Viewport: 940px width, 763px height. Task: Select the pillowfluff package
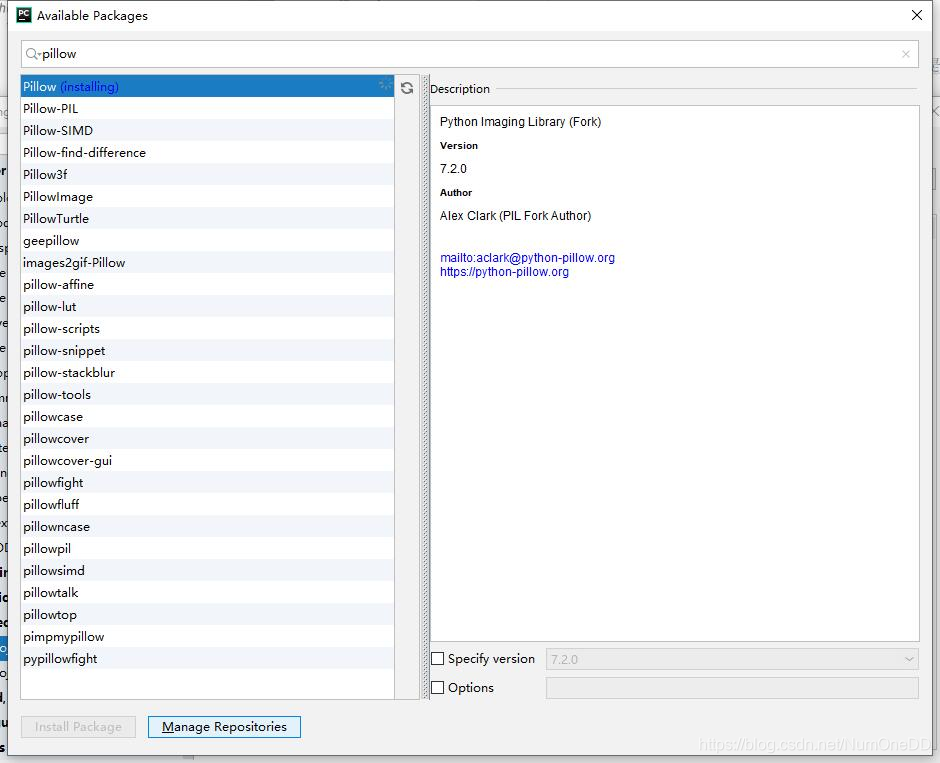(x=207, y=505)
